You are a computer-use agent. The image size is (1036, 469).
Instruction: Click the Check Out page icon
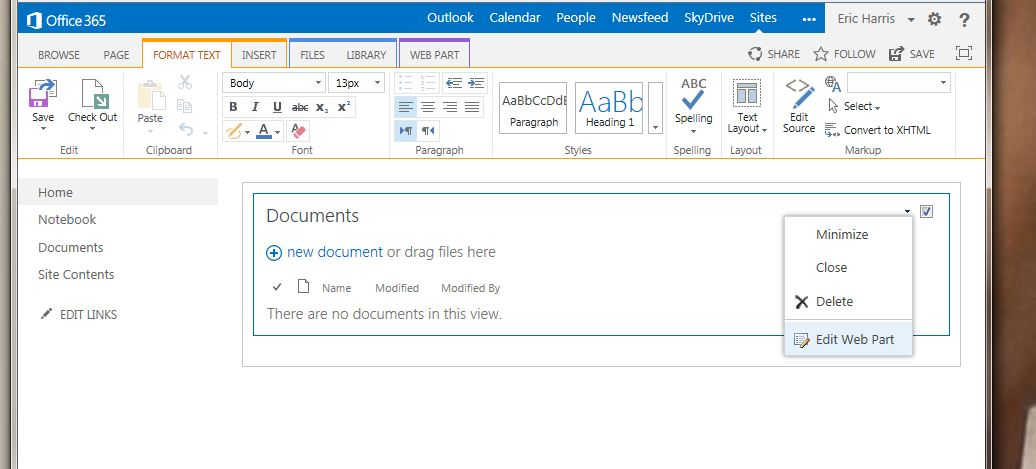click(x=93, y=94)
